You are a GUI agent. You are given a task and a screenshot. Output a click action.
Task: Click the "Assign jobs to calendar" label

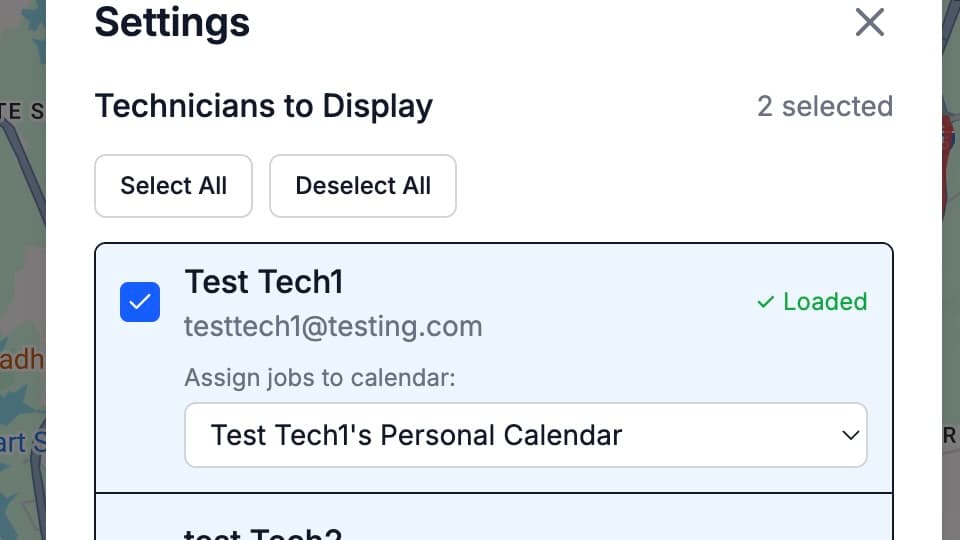[x=320, y=379]
